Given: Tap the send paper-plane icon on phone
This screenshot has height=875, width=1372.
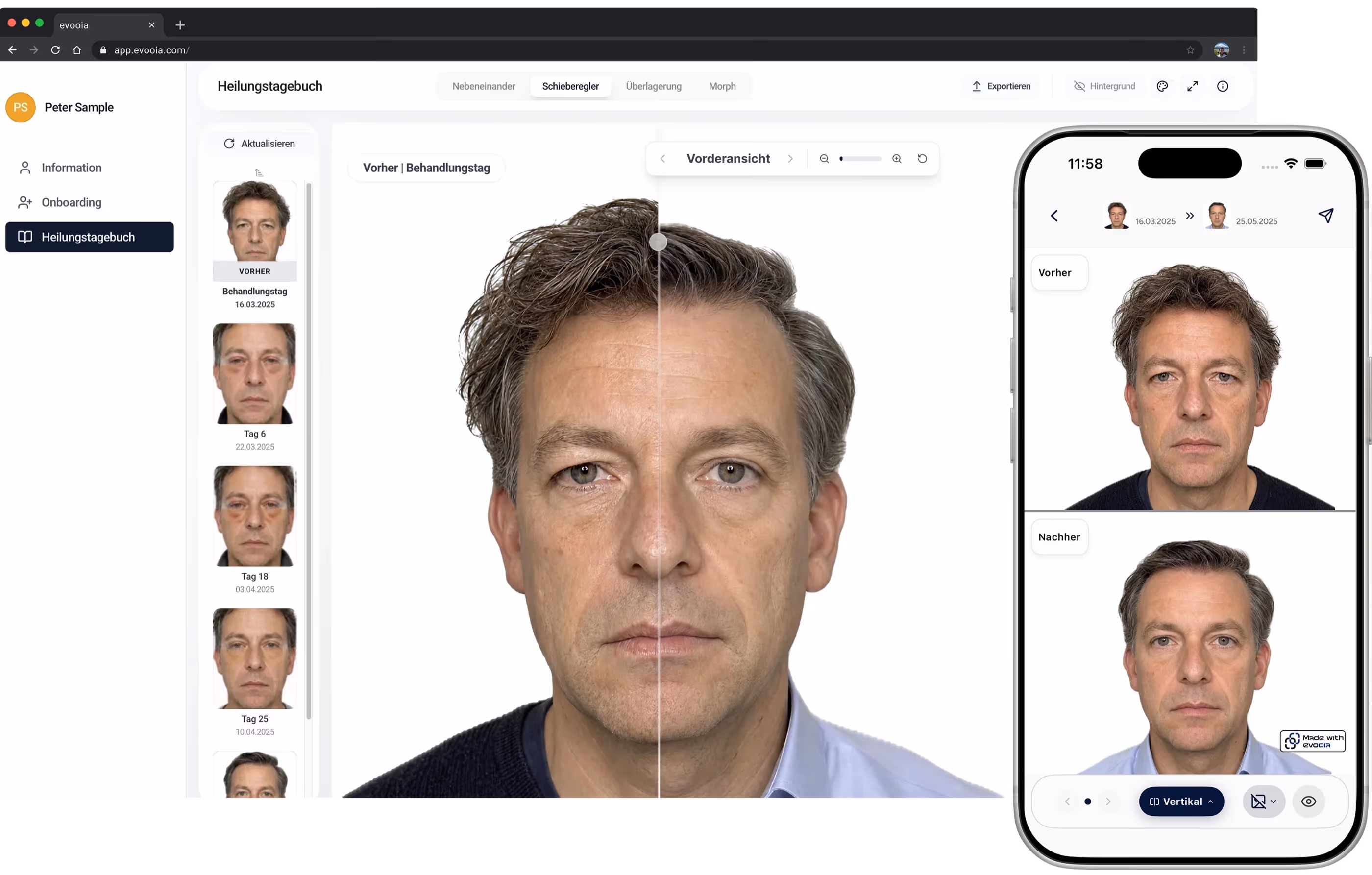Looking at the screenshot, I should click(x=1326, y=216).
